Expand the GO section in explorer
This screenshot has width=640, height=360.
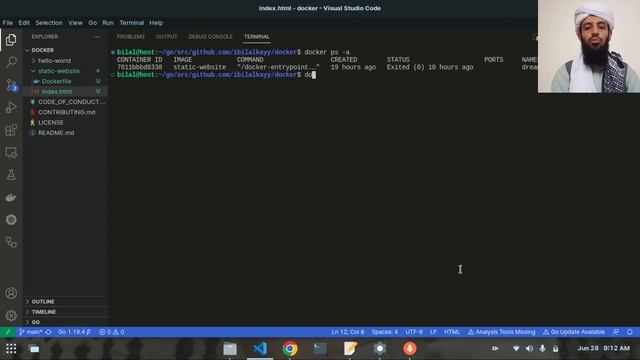click(x=65, y=322)
